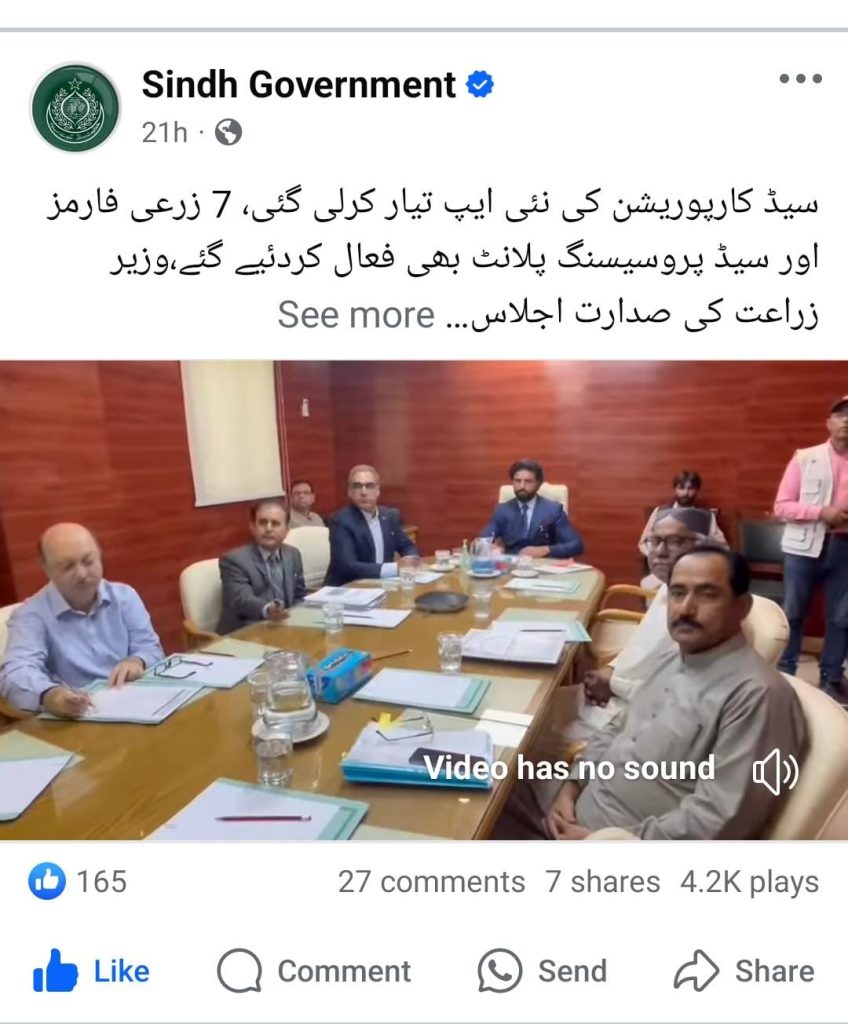
Task: Click the globe public audience icon
Action: pos(229,133)
